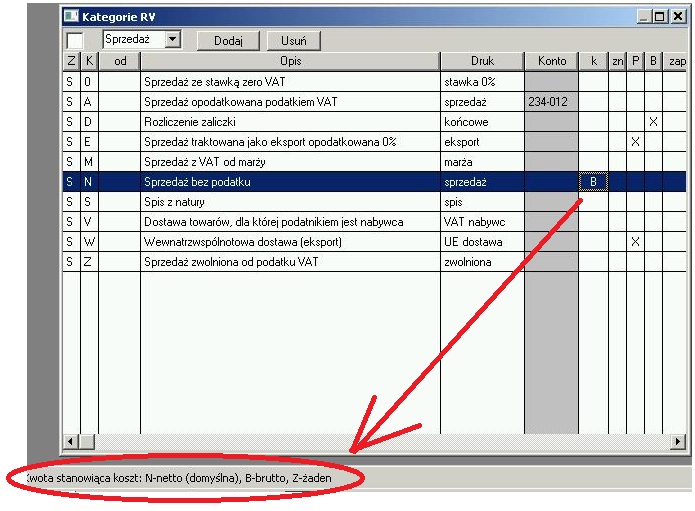
Task: Click the horizontal scrollbar left arrow
Action: 71,441
